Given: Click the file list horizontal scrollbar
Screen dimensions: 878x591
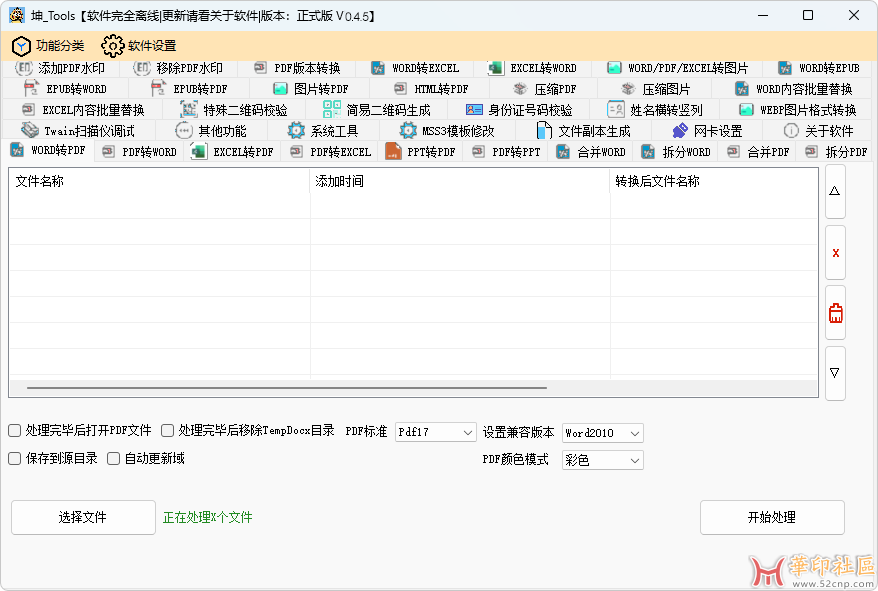Looking at the screenshot, I should pyautogui.click(x=287, y=388).
